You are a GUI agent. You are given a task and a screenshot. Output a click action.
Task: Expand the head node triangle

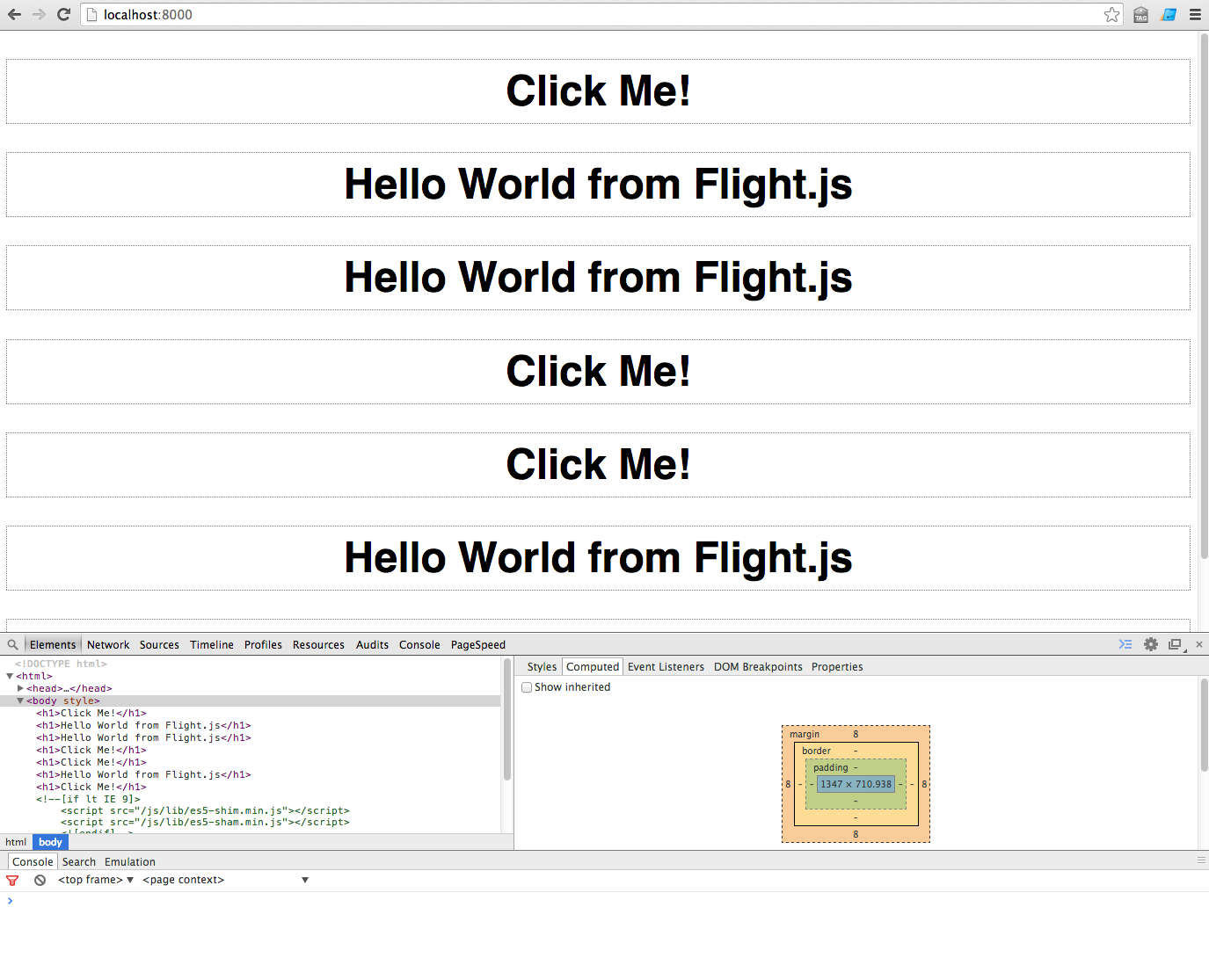click(20, 688)
